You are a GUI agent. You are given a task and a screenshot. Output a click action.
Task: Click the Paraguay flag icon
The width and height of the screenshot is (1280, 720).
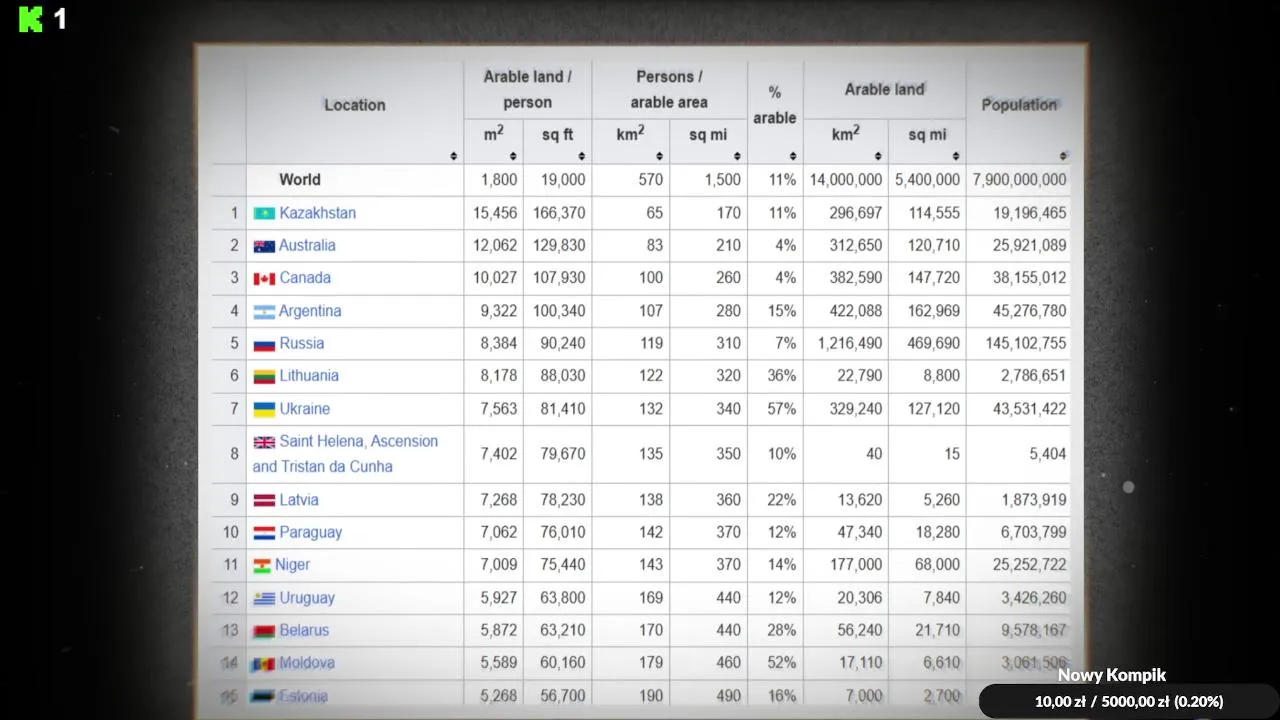(264, 533)
